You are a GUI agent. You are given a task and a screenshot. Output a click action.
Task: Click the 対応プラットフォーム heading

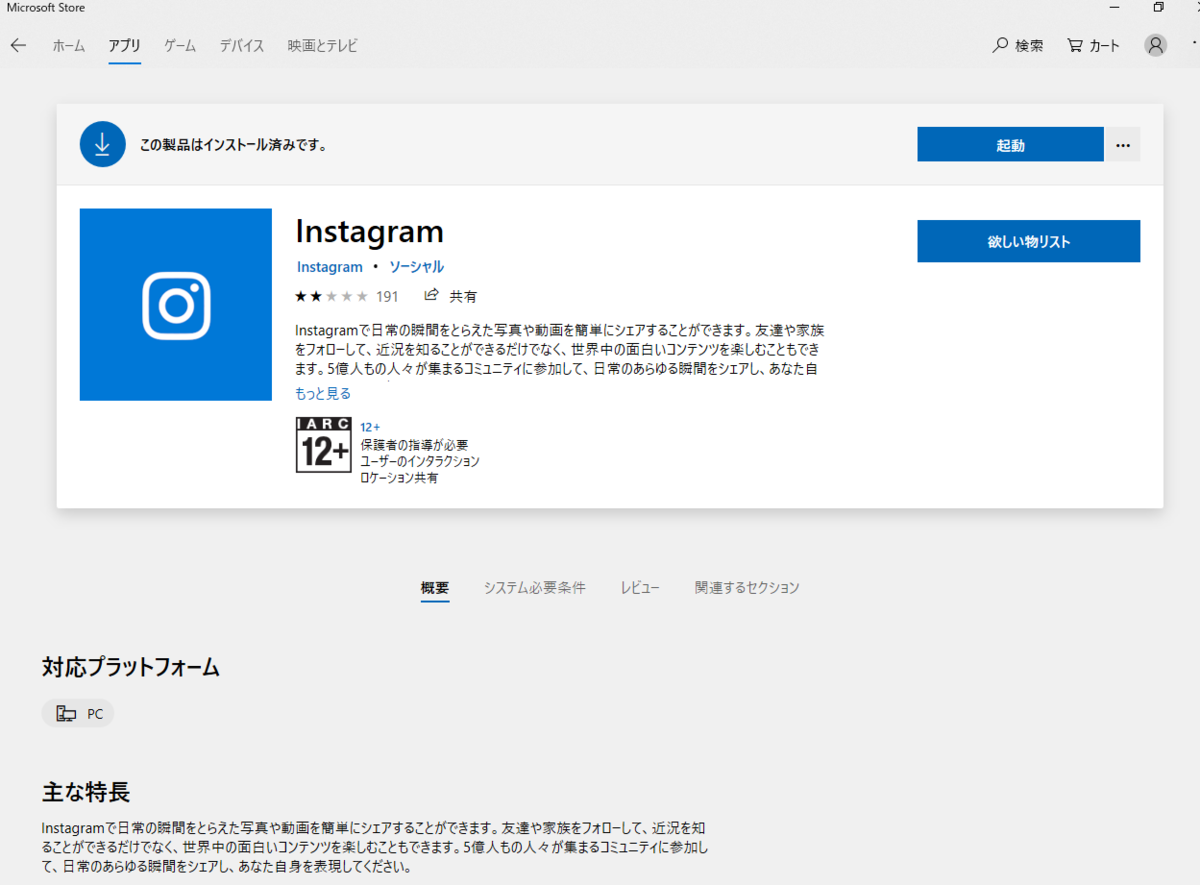(x=131, y=668)
